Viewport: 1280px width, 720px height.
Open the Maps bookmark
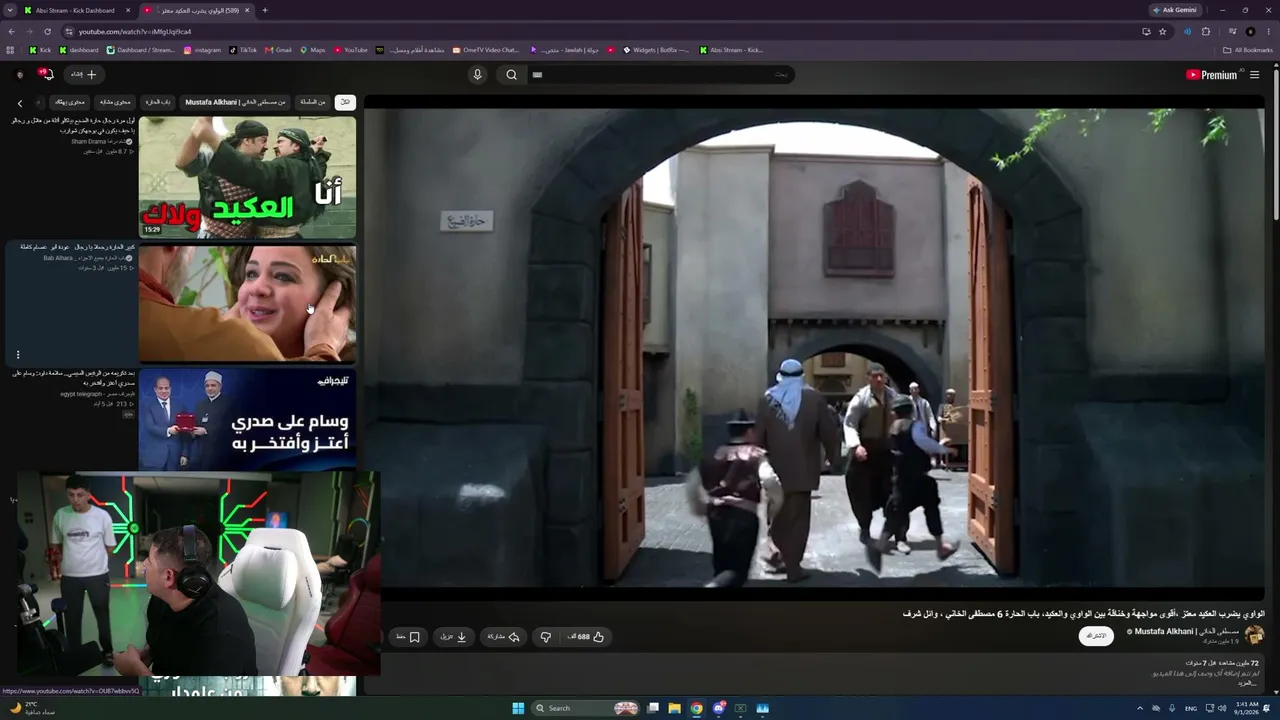pyautogui.click(x=313, y=50)
